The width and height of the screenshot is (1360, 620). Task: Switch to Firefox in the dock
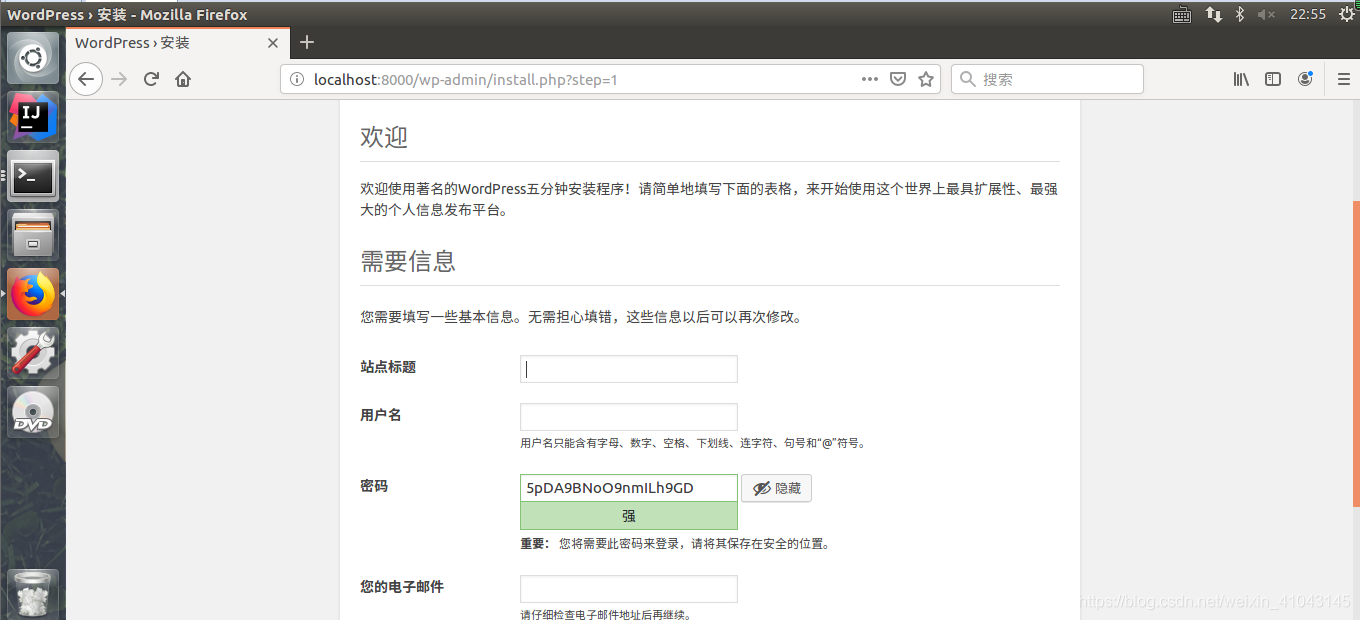[x=33, y=295]
